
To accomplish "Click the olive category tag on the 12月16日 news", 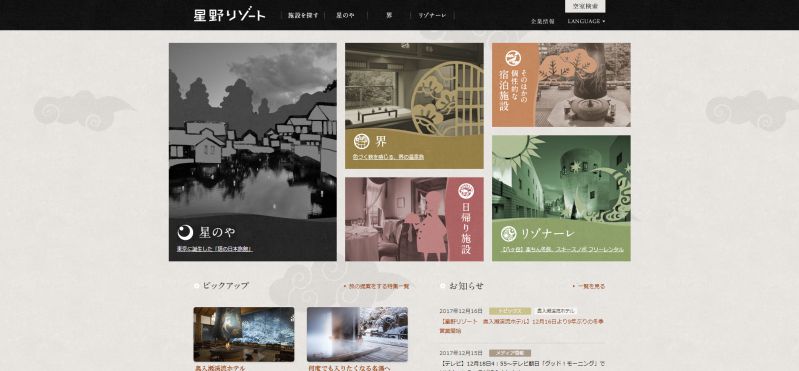I will tap(510, 311).
